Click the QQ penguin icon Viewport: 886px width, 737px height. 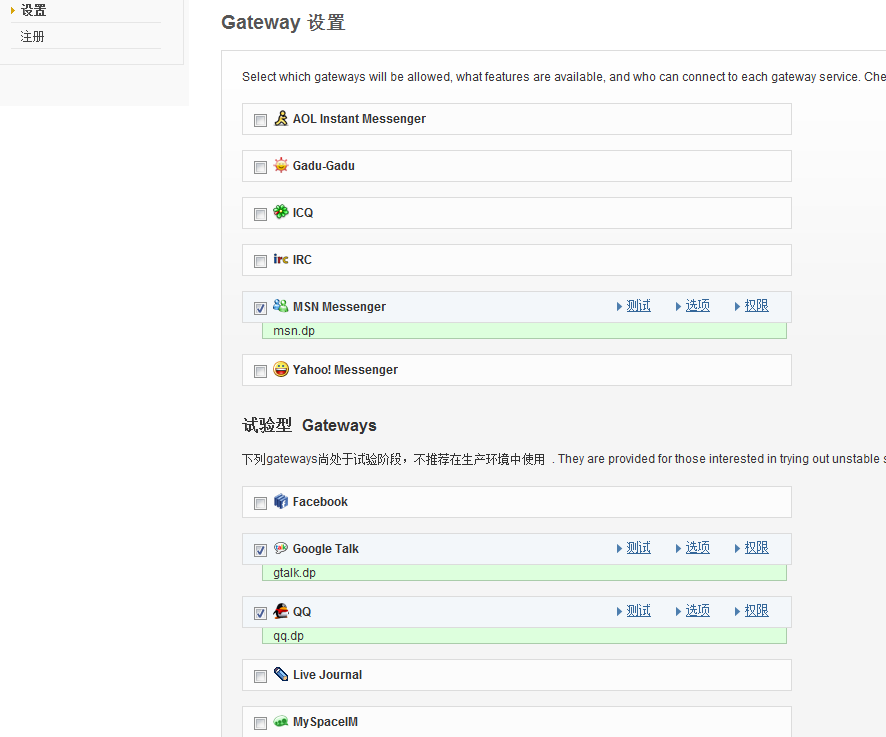point(281,611)
